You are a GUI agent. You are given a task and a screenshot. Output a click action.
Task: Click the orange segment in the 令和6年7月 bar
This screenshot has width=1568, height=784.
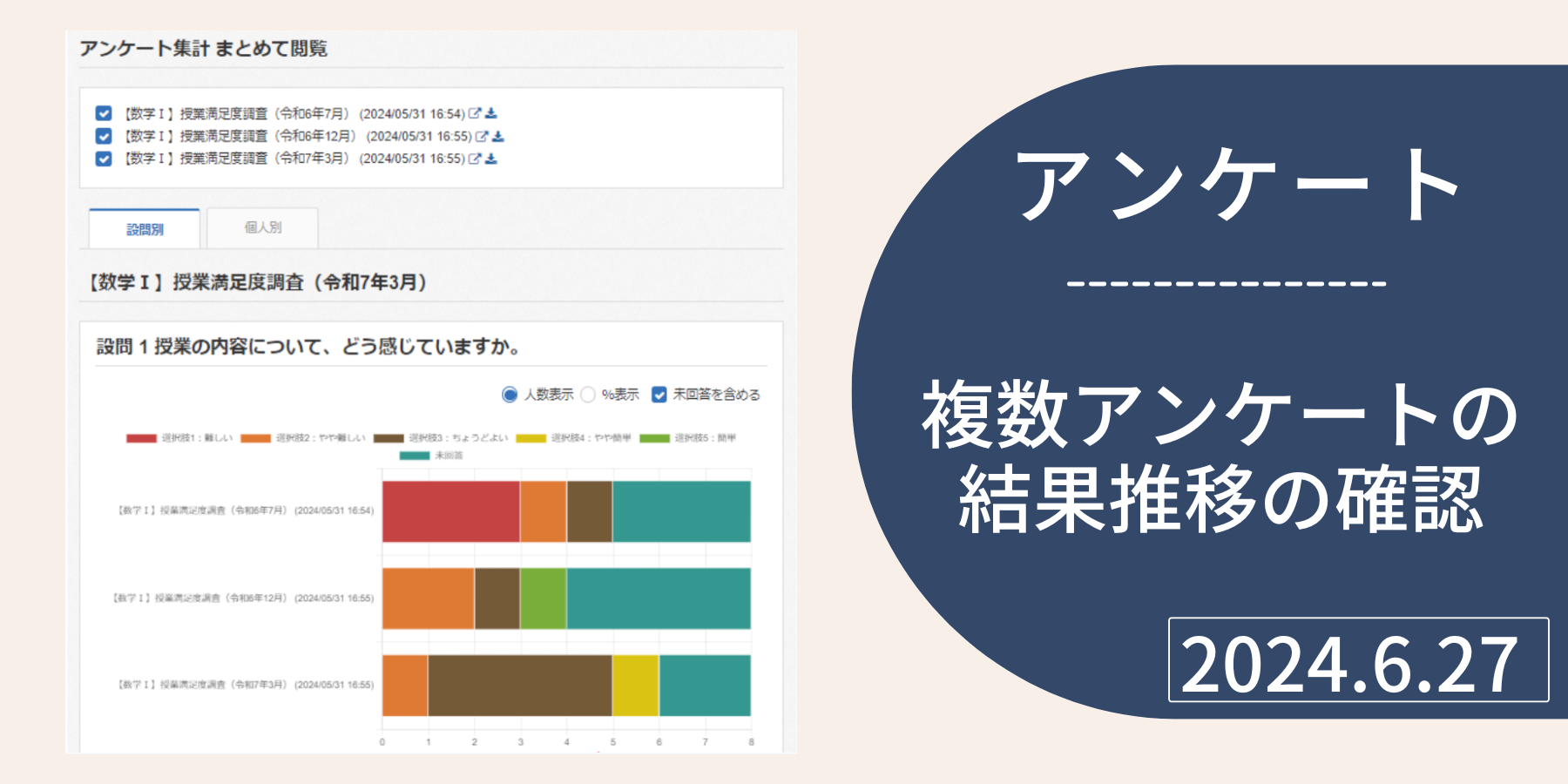[544, 511]
